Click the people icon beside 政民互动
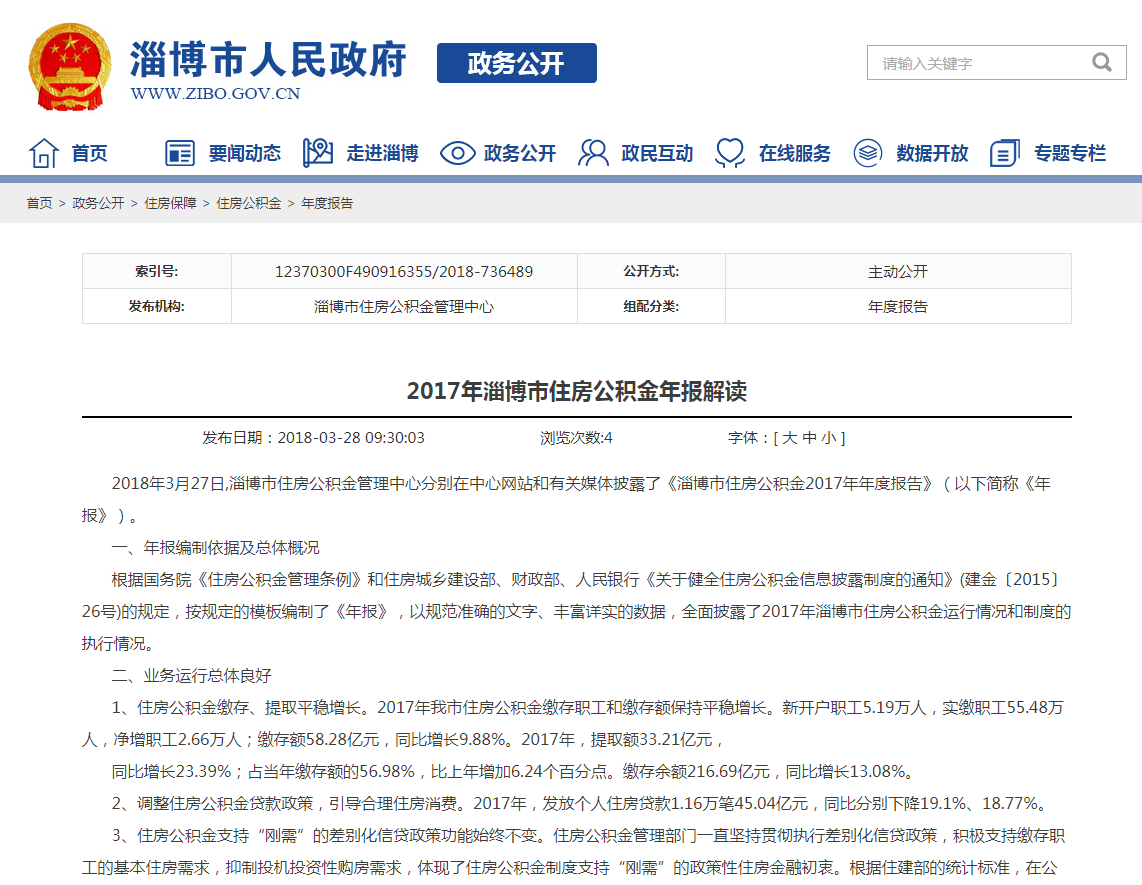The width and height of the screenshot is (1142, 885). pos(594,153)
